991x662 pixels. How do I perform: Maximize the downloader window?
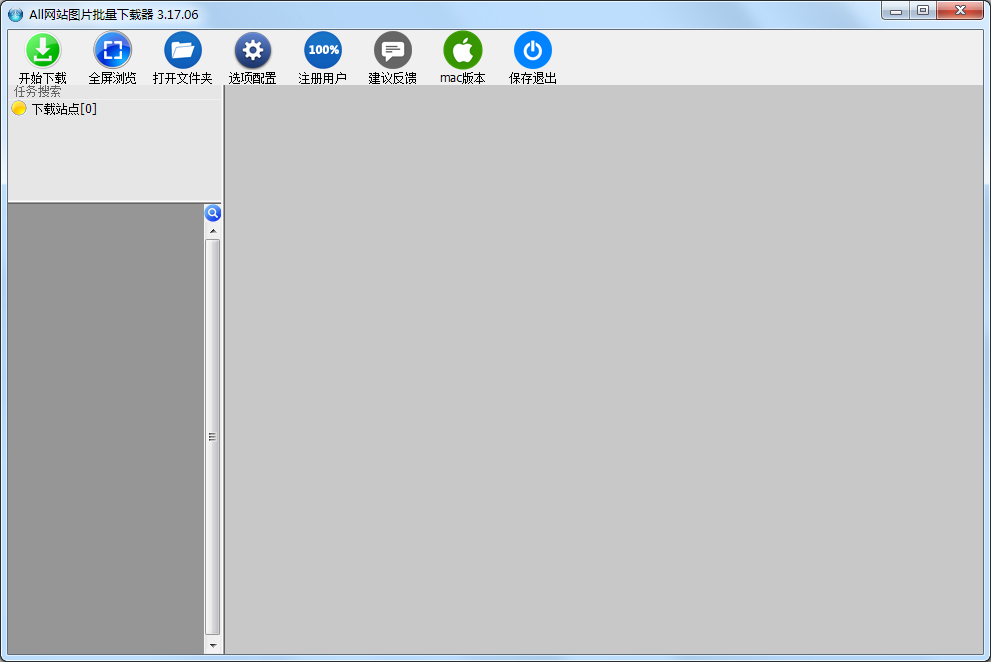click(922, 11)
